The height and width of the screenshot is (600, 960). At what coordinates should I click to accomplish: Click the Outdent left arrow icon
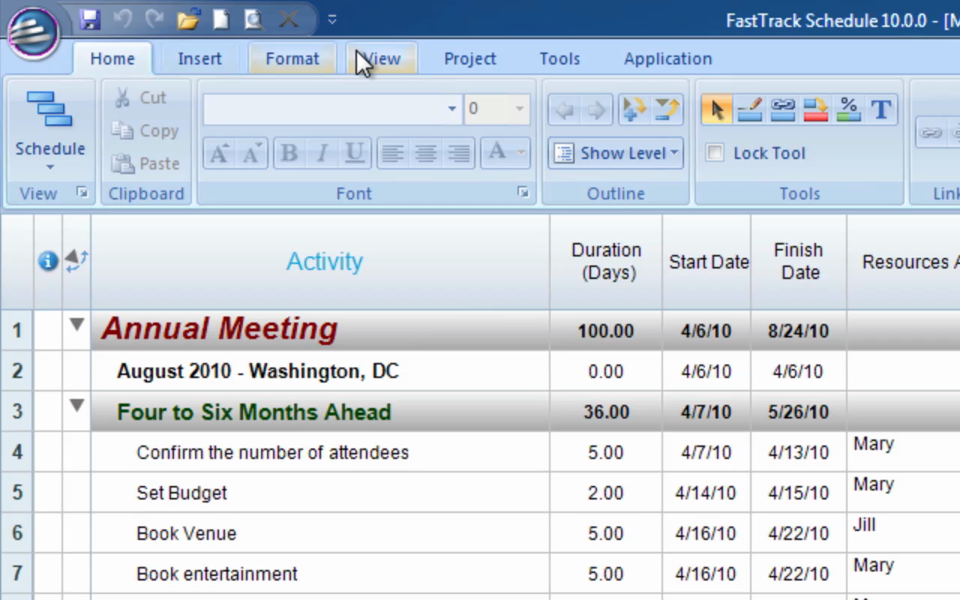coord(564,110)
